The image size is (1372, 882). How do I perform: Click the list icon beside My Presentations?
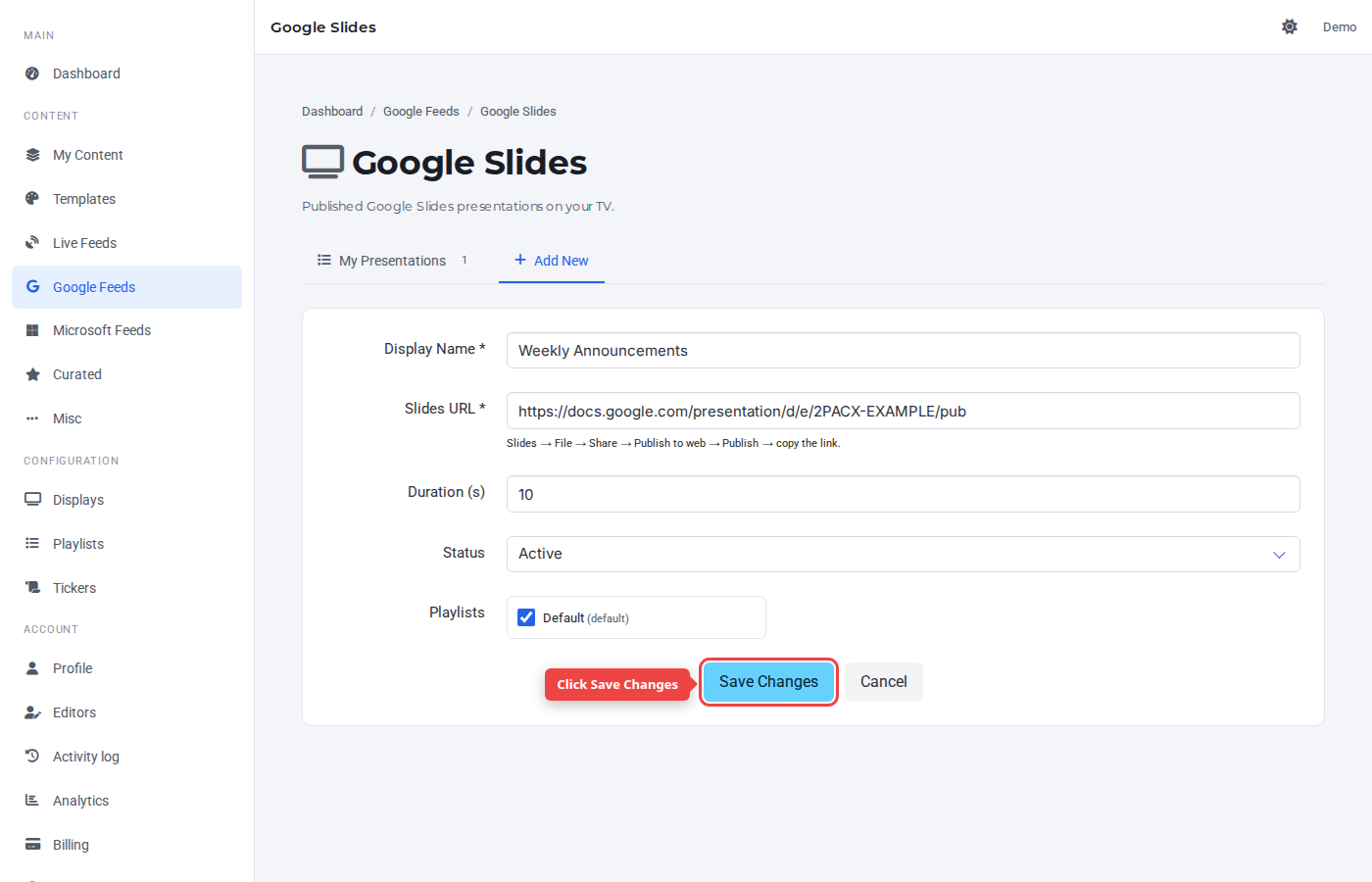point(324,260)
